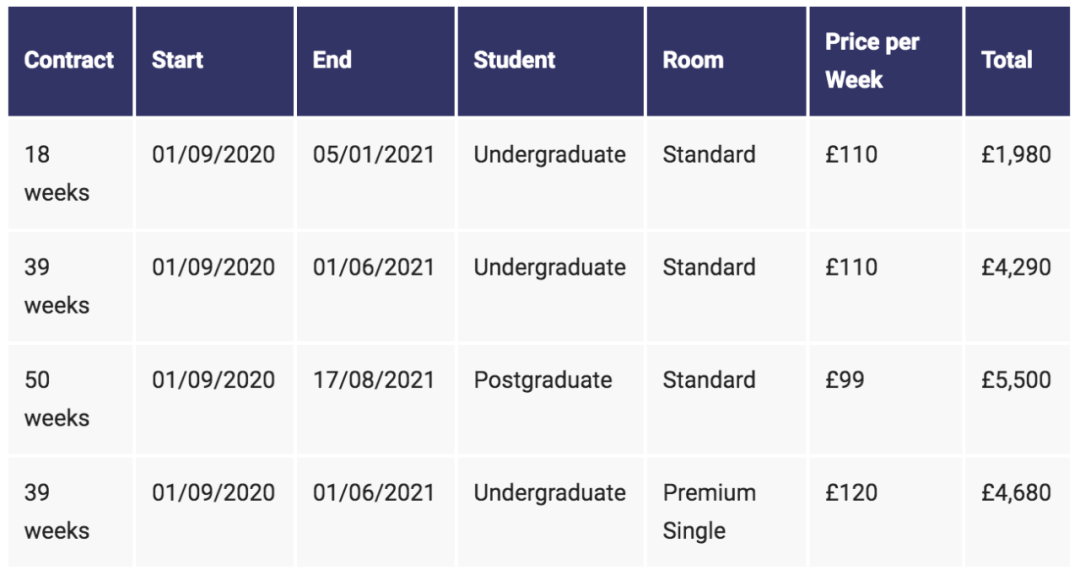This screenshot has height=575, width=1080.
Task: Click the £4,290 total amount
Action: click(x=1016, y=268)
